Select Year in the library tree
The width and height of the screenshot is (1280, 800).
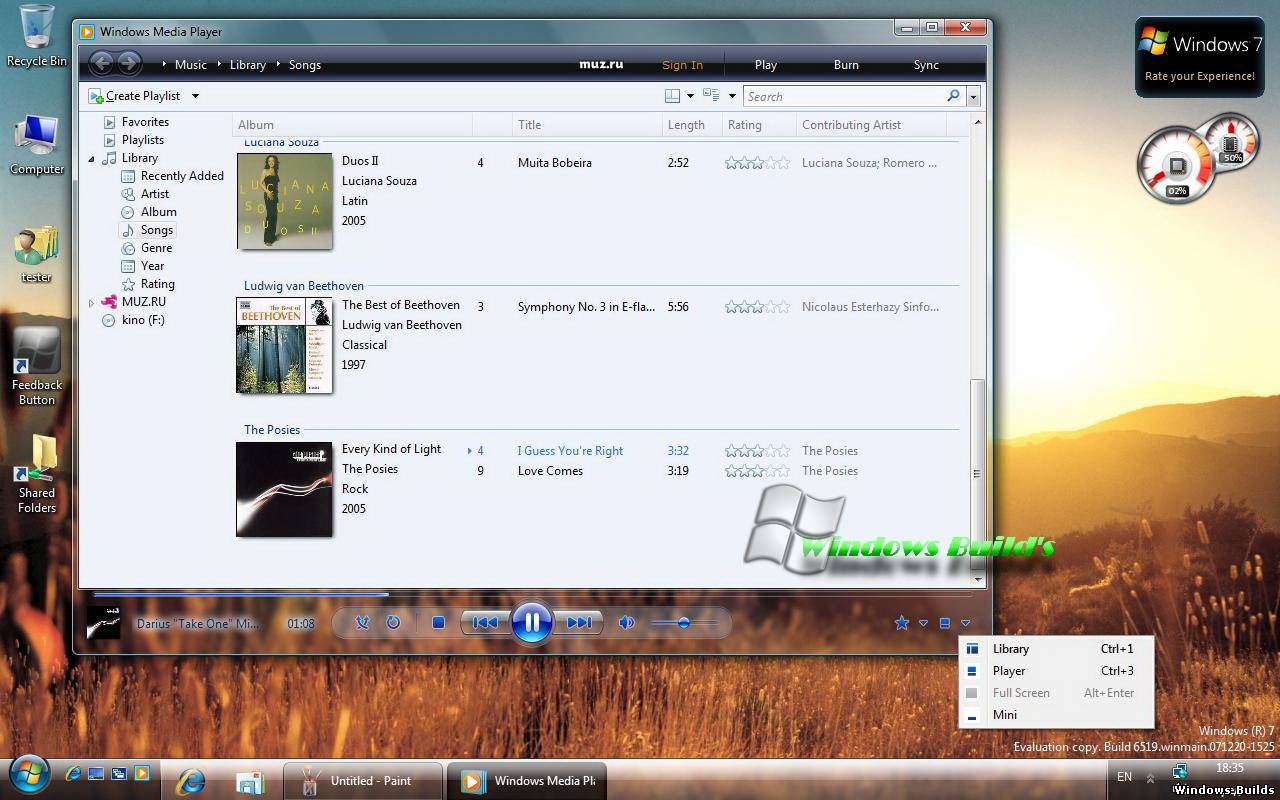coord(152,266)
